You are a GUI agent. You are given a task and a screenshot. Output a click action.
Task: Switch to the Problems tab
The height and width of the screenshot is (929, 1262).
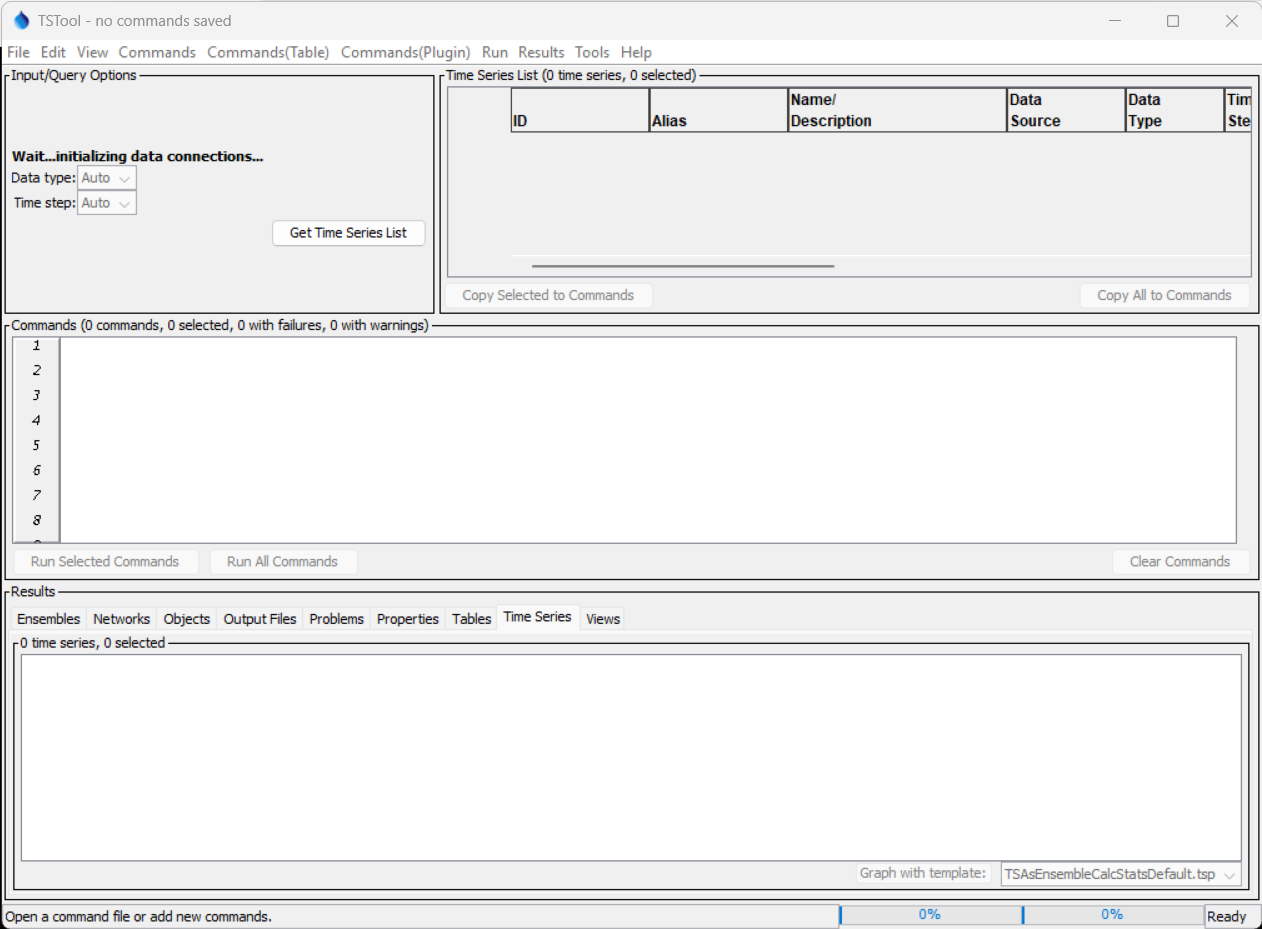(x=336, y=618)
